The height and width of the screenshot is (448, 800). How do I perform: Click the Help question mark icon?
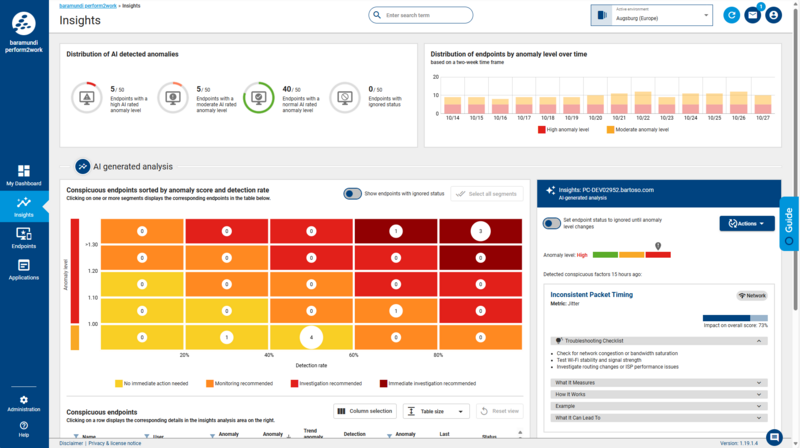pos(24,429)
